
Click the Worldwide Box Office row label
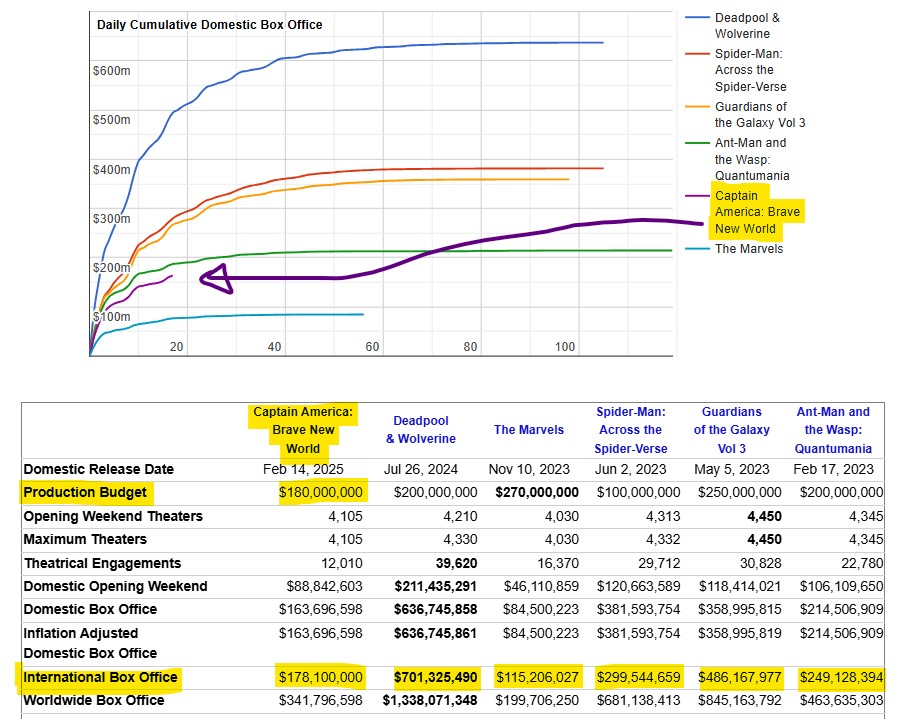94,701
